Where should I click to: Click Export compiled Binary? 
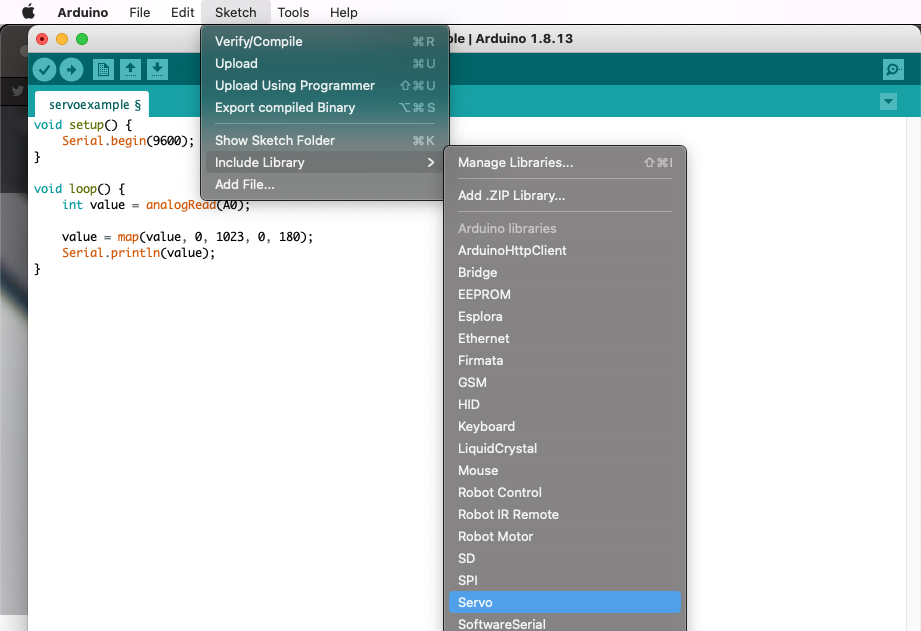point(284,107)
